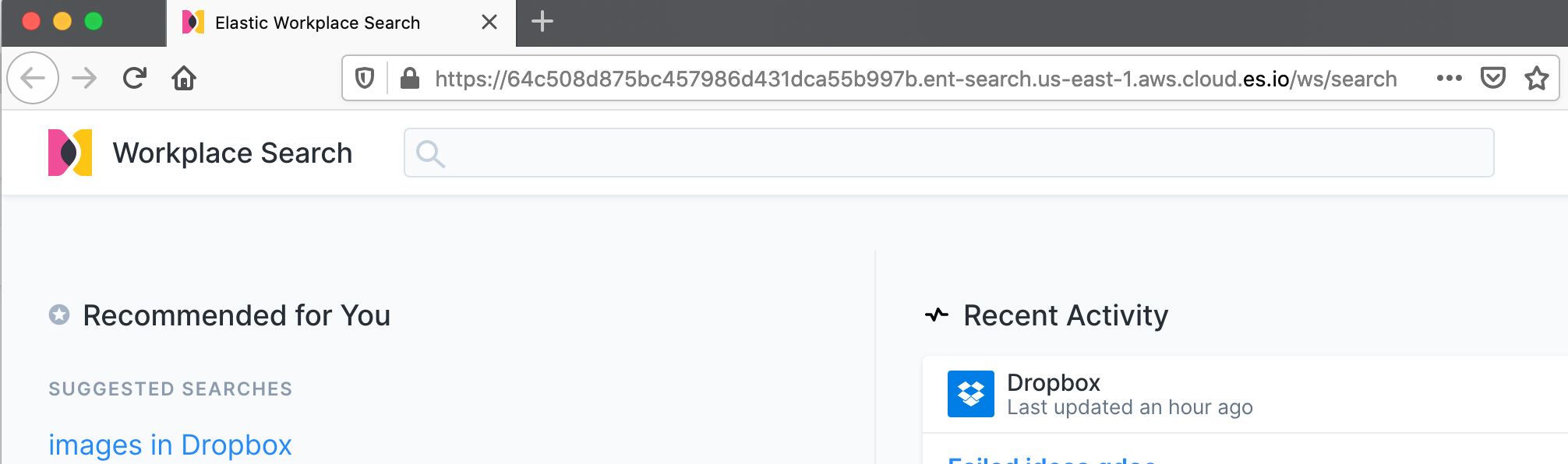
Task: Bookmark this page with the star icon
Action: pyautogui.click(x=1537, y=78)
